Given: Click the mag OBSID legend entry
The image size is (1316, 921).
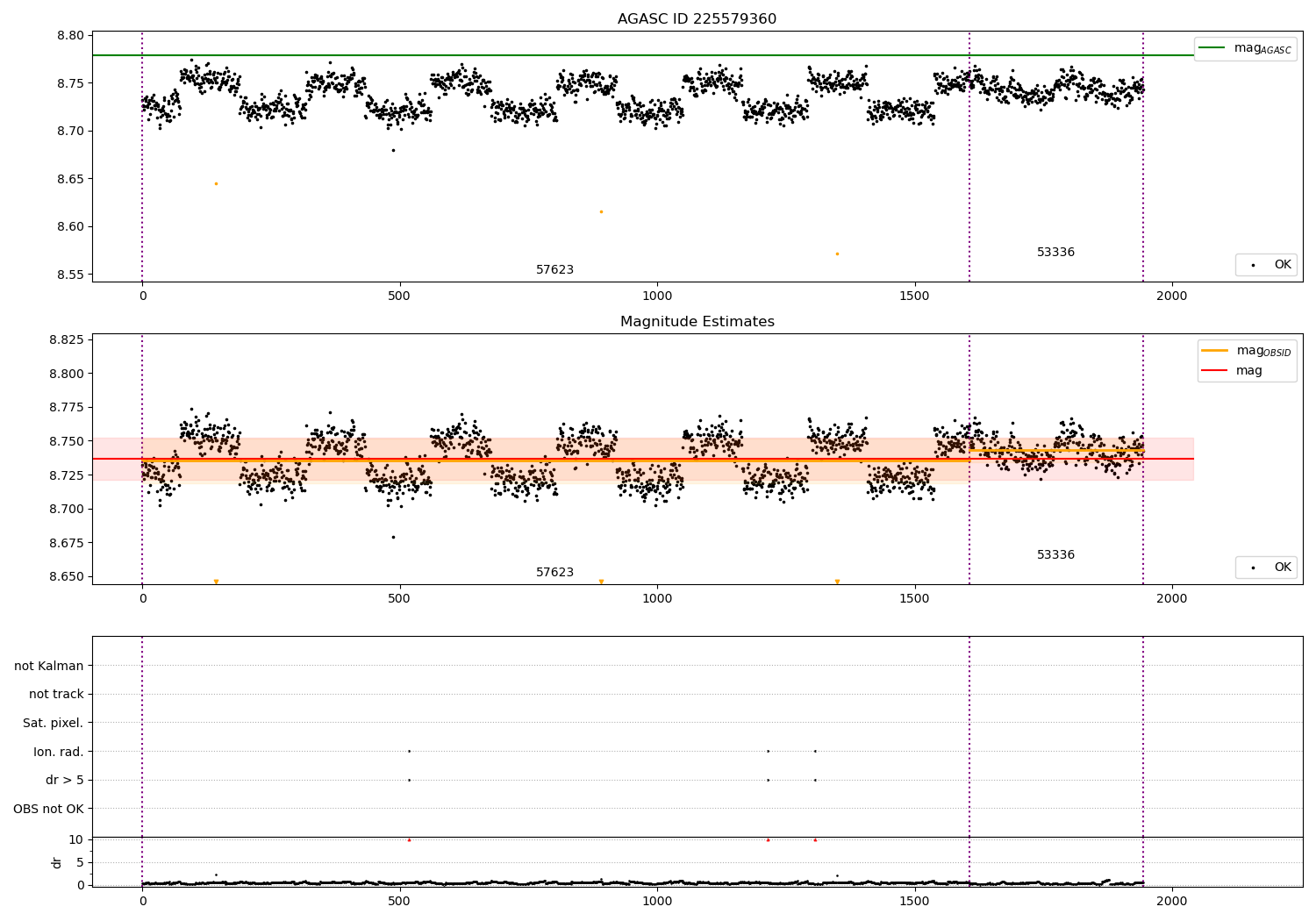Looking at the screenshot, I should tap(1246, 351).
